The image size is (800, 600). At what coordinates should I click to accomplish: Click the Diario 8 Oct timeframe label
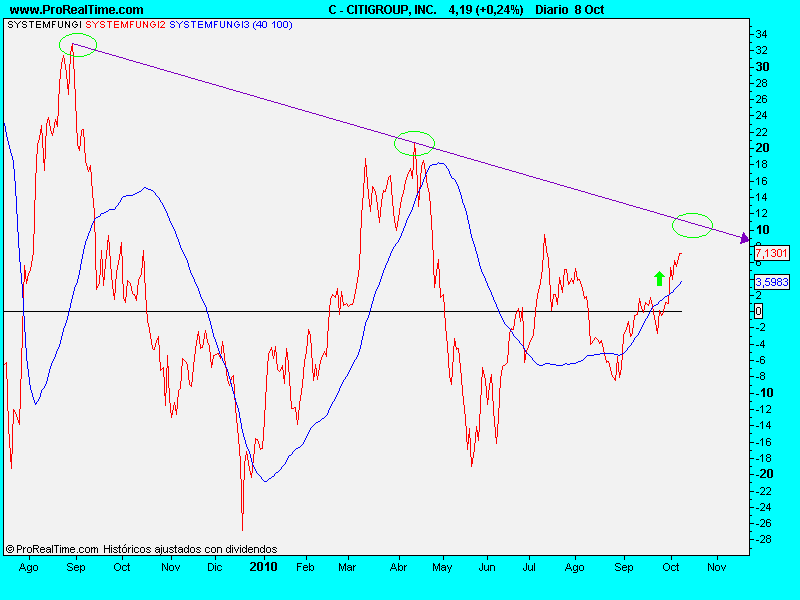570,10
